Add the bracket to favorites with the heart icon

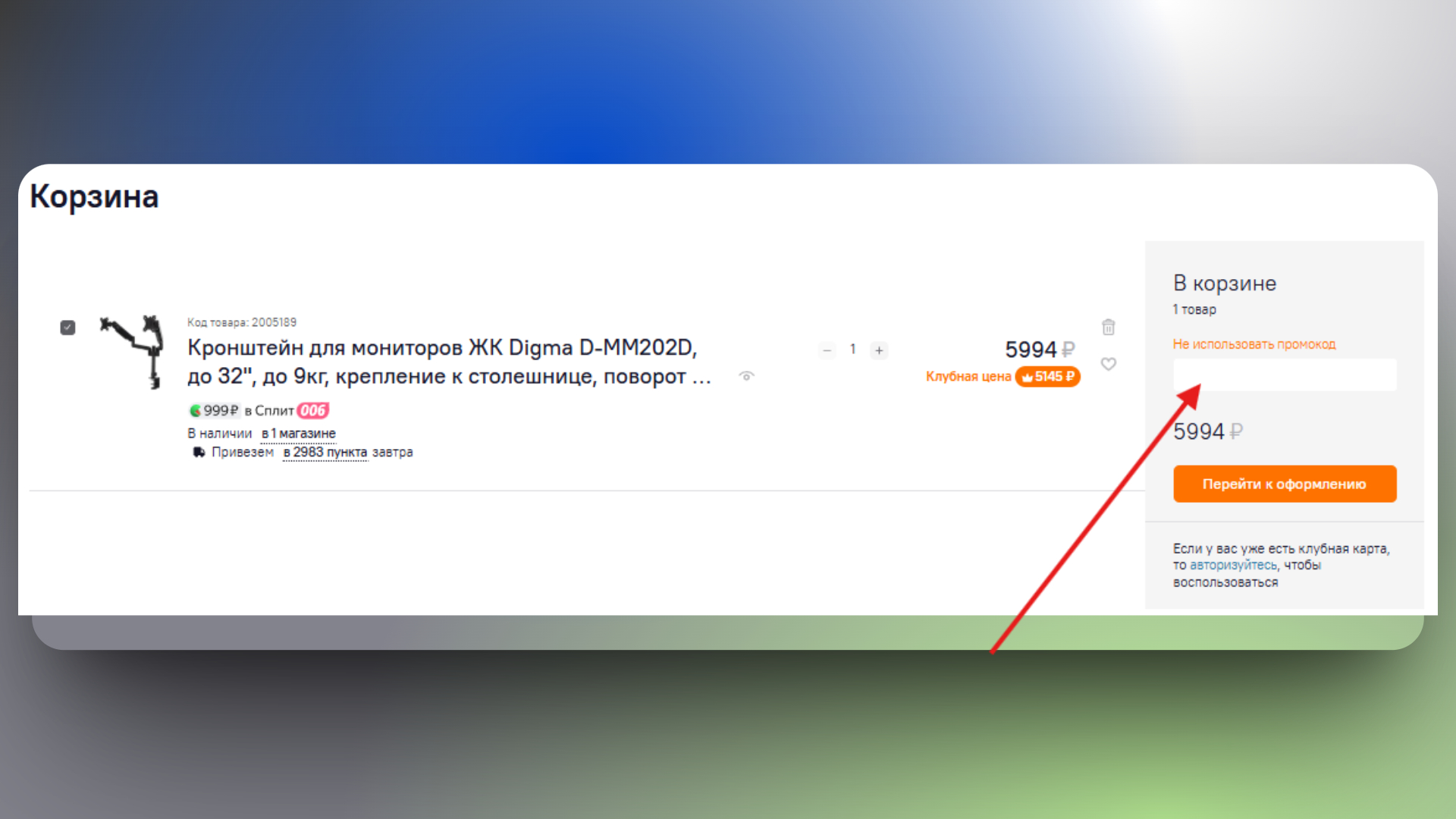pyautogui.click(x=1108, y=364)
